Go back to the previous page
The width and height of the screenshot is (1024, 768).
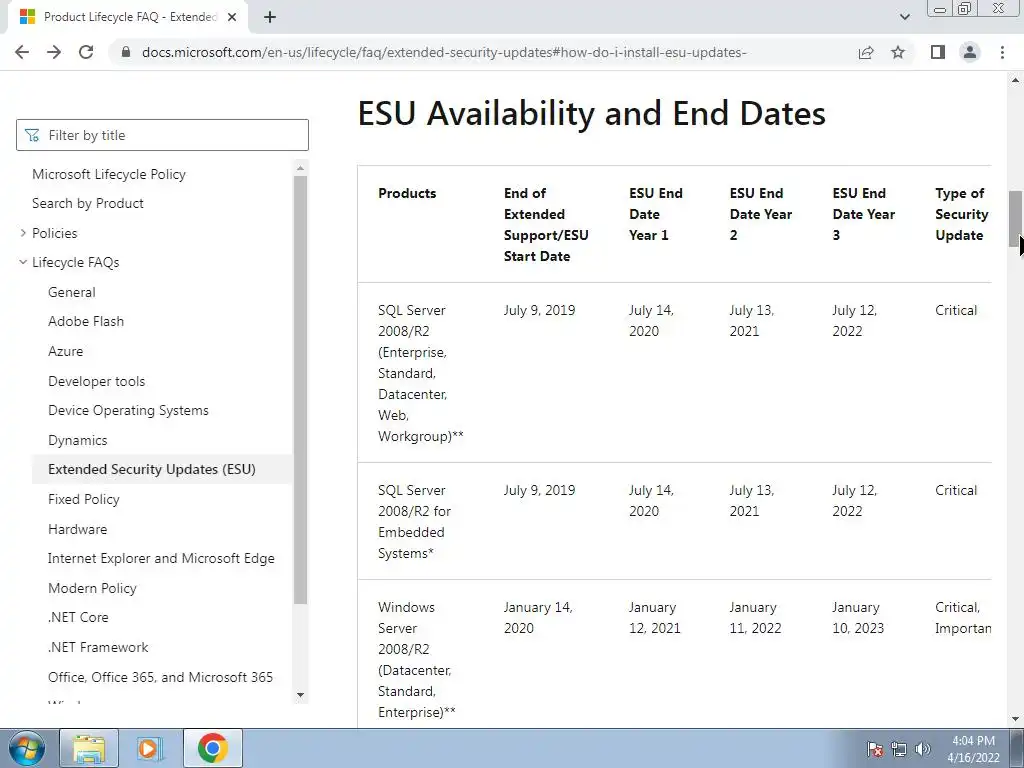[22, 52]
